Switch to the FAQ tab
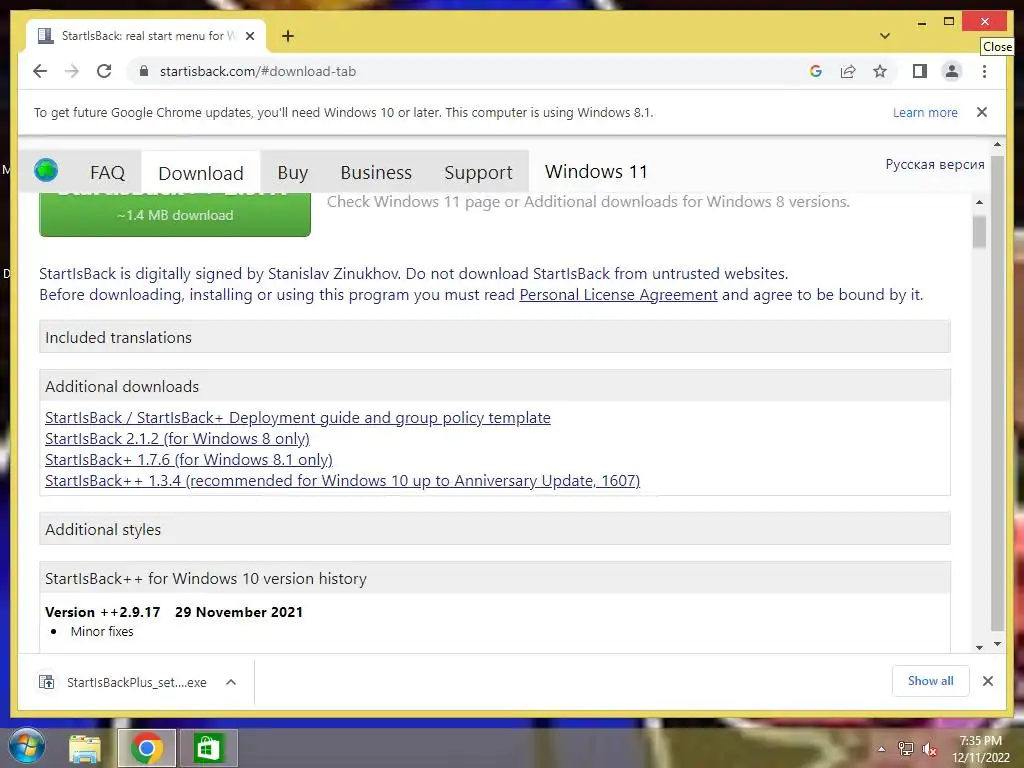This screenshot has height=768, width=1024. coord(107,172)
